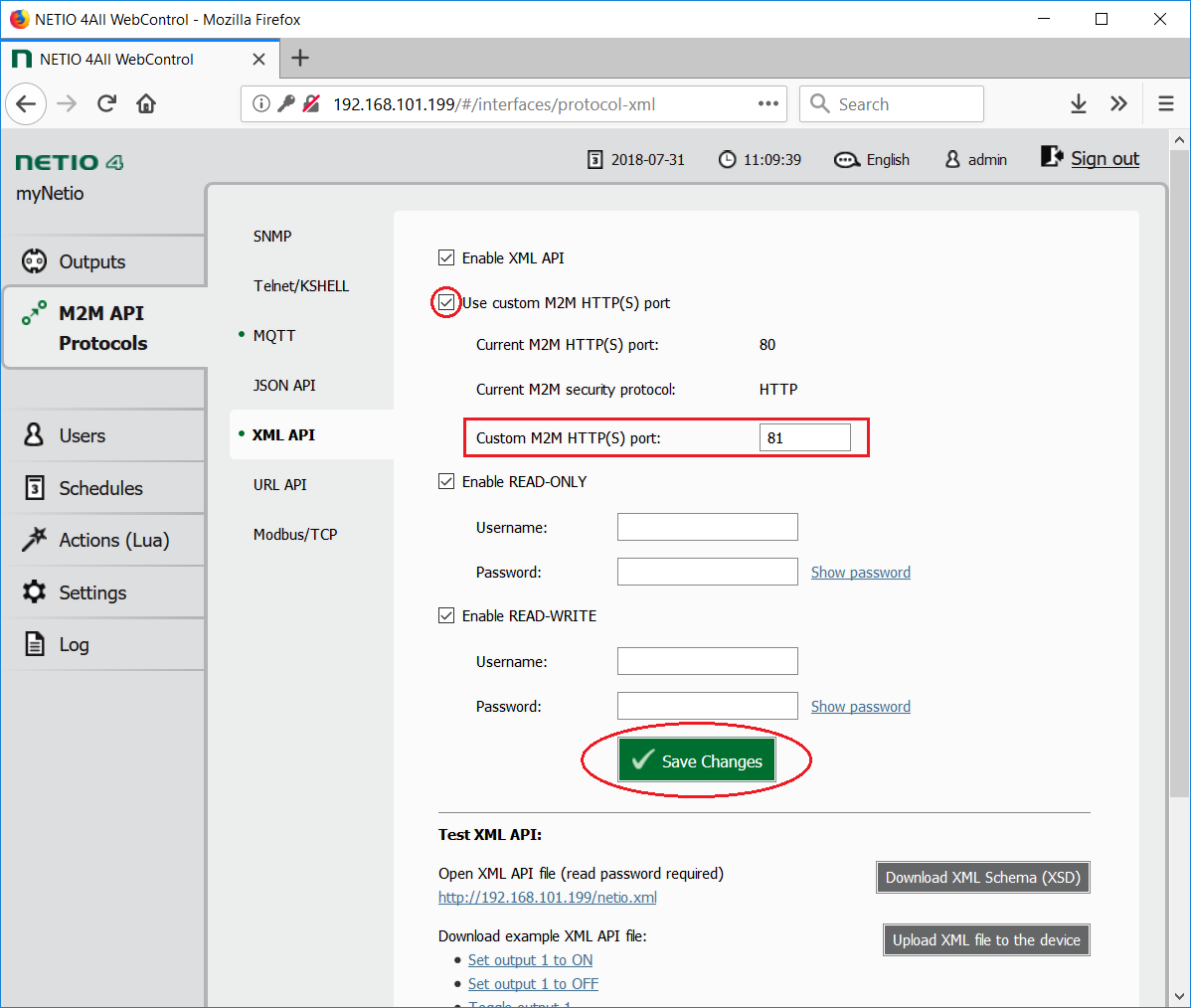
Task: Open the Firefox home page
Action: (146, 104)
